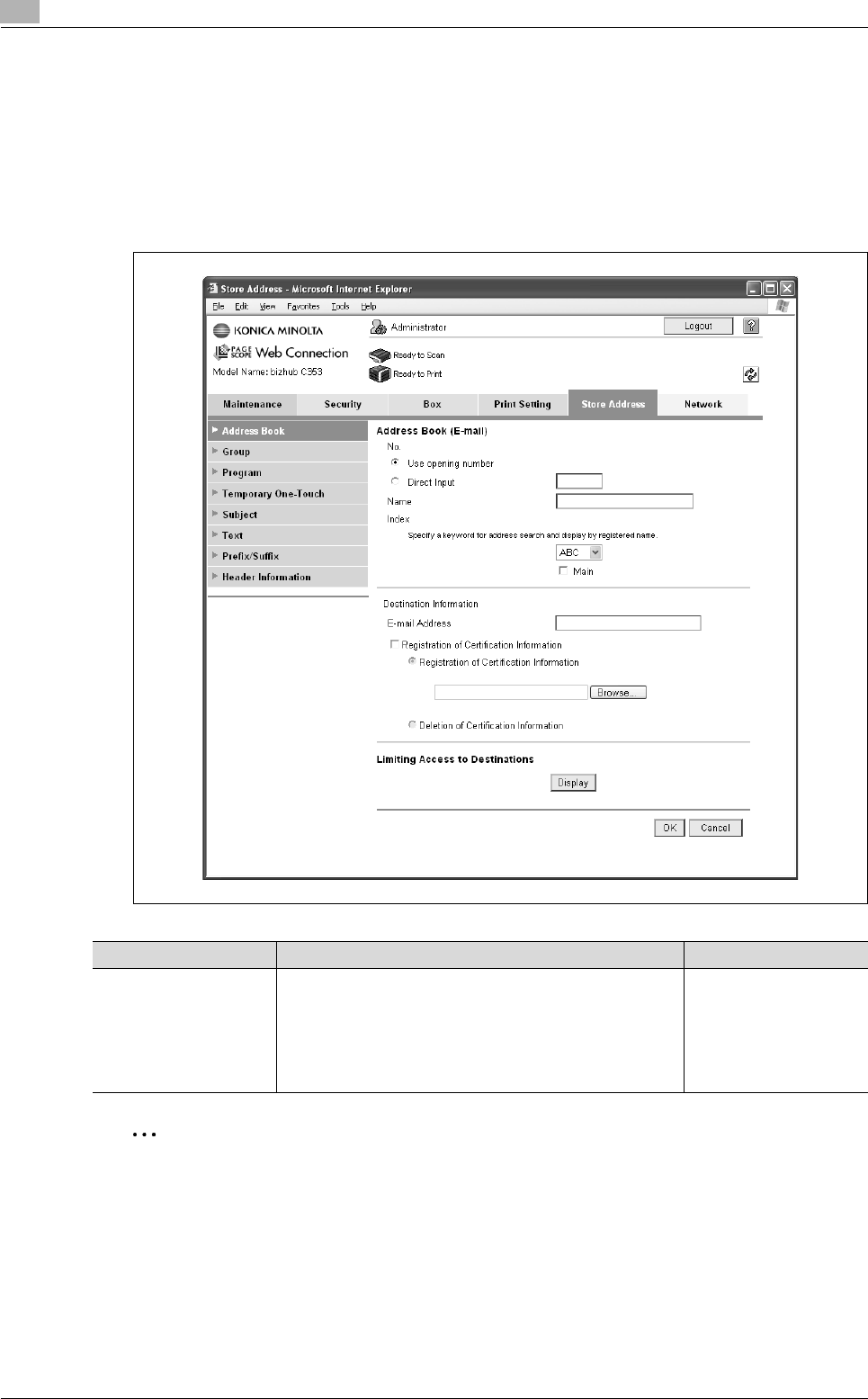The image size is (868, 1399).
Task: Expand Program sidebar item
Action: pos(288,472)
